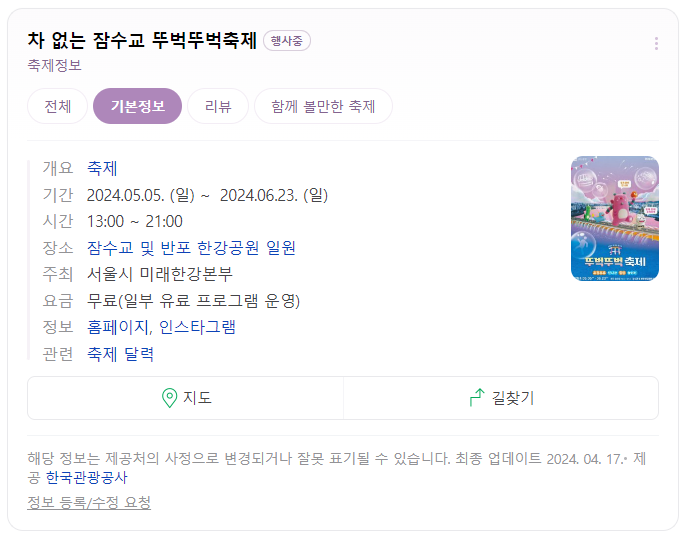Open the 한국관광공사 provider link
This screenshot has width=688, height=536.
point(86,478)
